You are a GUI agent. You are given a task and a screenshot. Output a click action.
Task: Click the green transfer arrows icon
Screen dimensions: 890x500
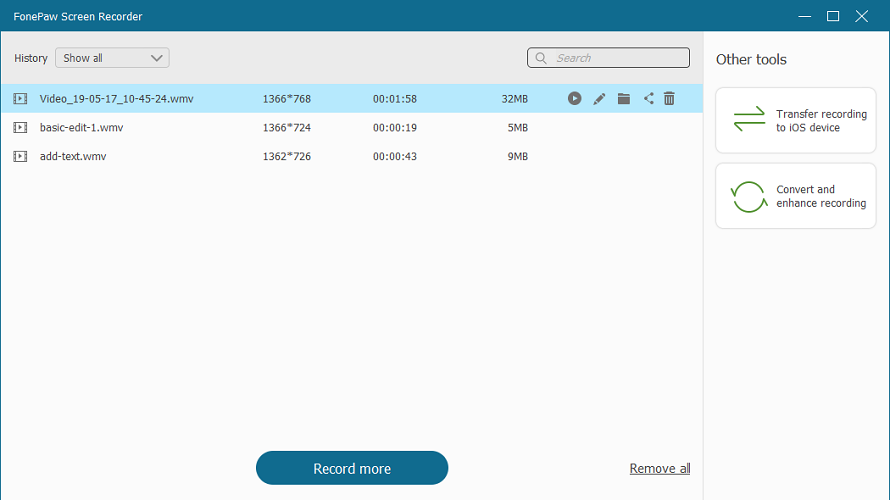749,119
